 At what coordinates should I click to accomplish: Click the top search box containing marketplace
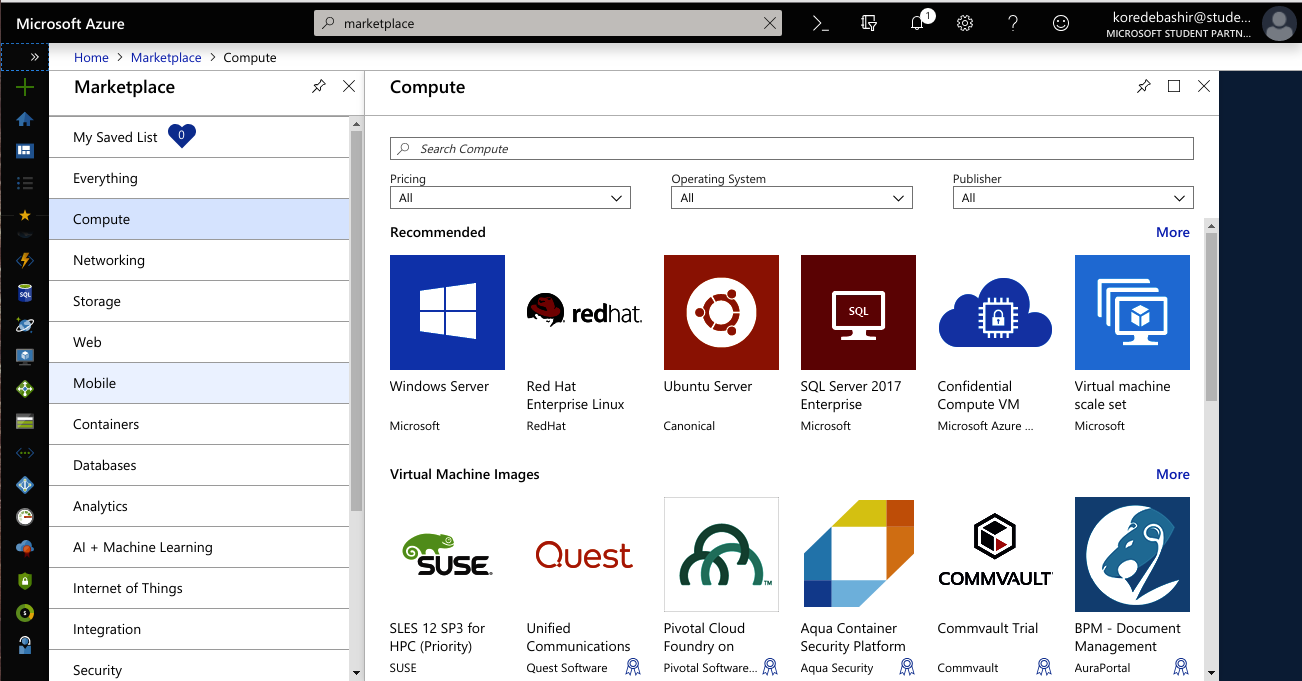548,23
